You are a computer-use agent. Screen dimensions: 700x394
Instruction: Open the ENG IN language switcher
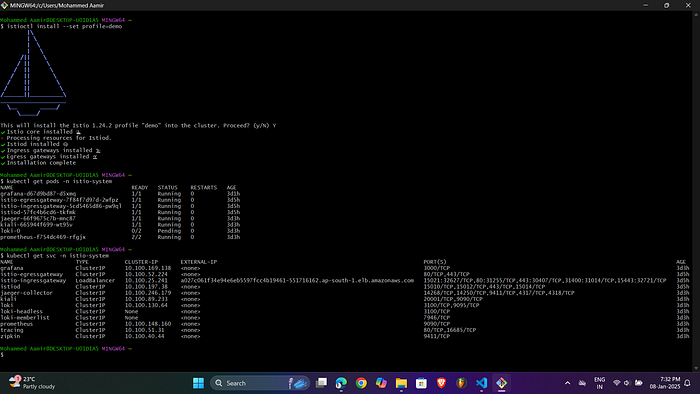click(600, 383)
